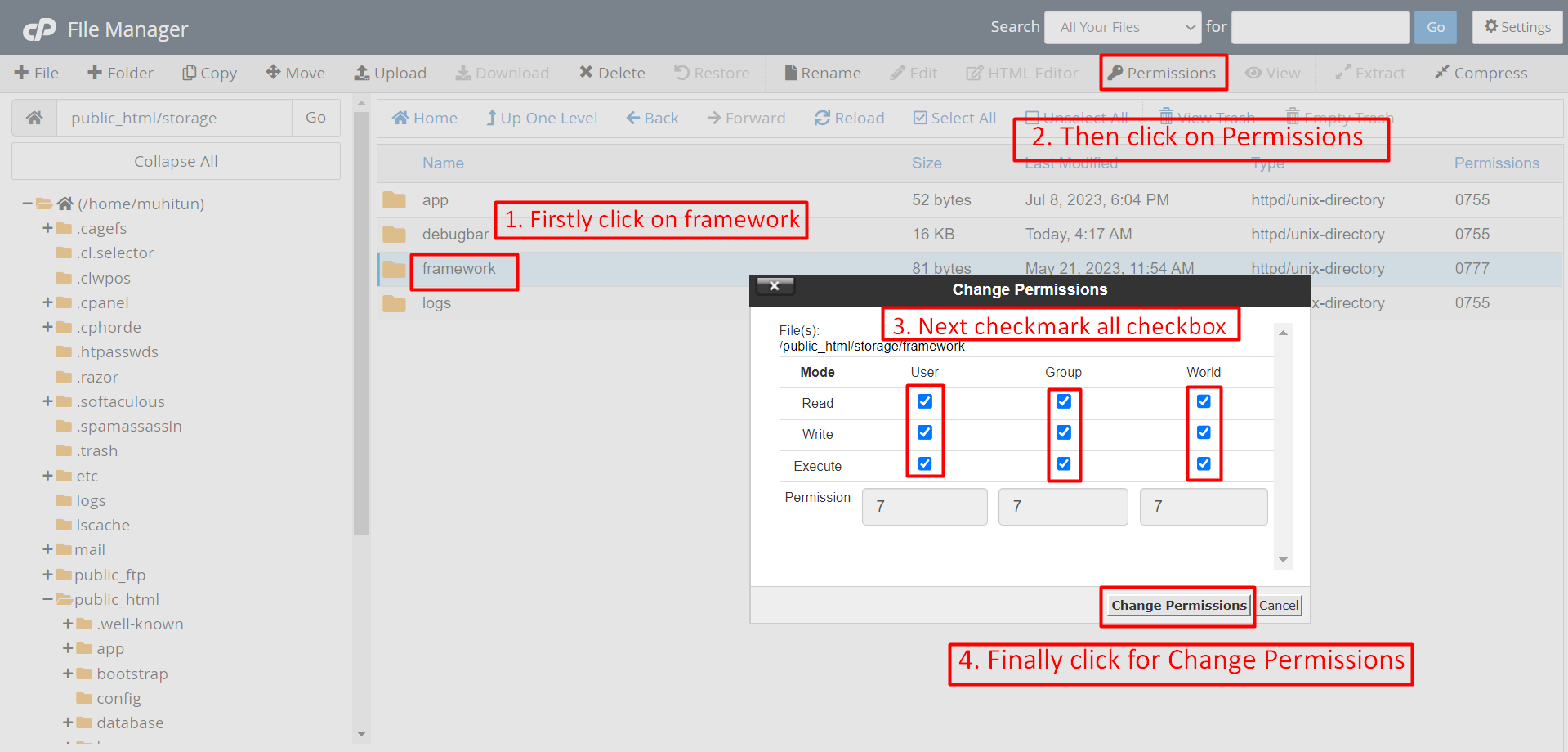Click the search text input field
The image size is (1568, 752).
click(1320, 28)
